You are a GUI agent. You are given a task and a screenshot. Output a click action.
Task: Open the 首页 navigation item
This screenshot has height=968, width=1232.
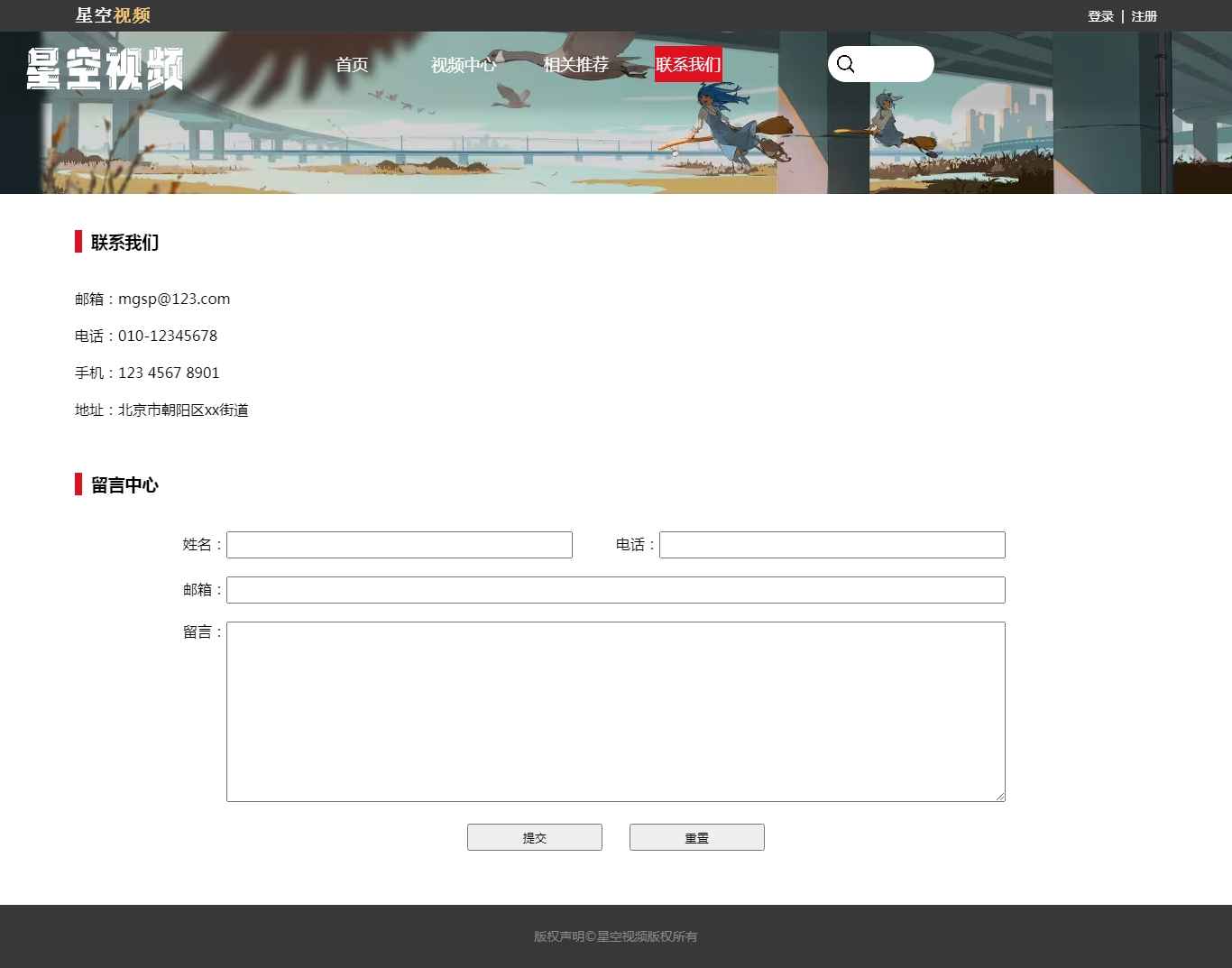[352, 65]
